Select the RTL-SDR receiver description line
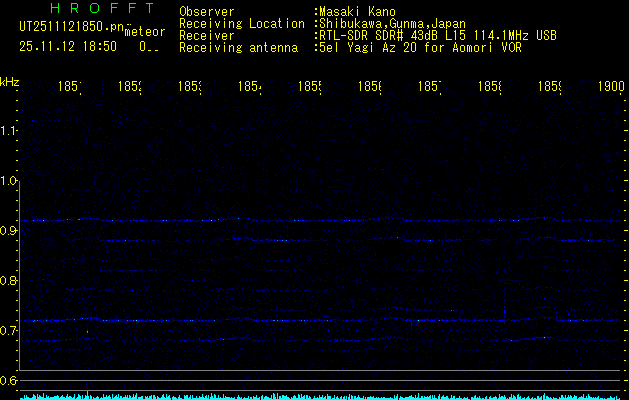Screen dimensions: 629x400 [439, 35]
